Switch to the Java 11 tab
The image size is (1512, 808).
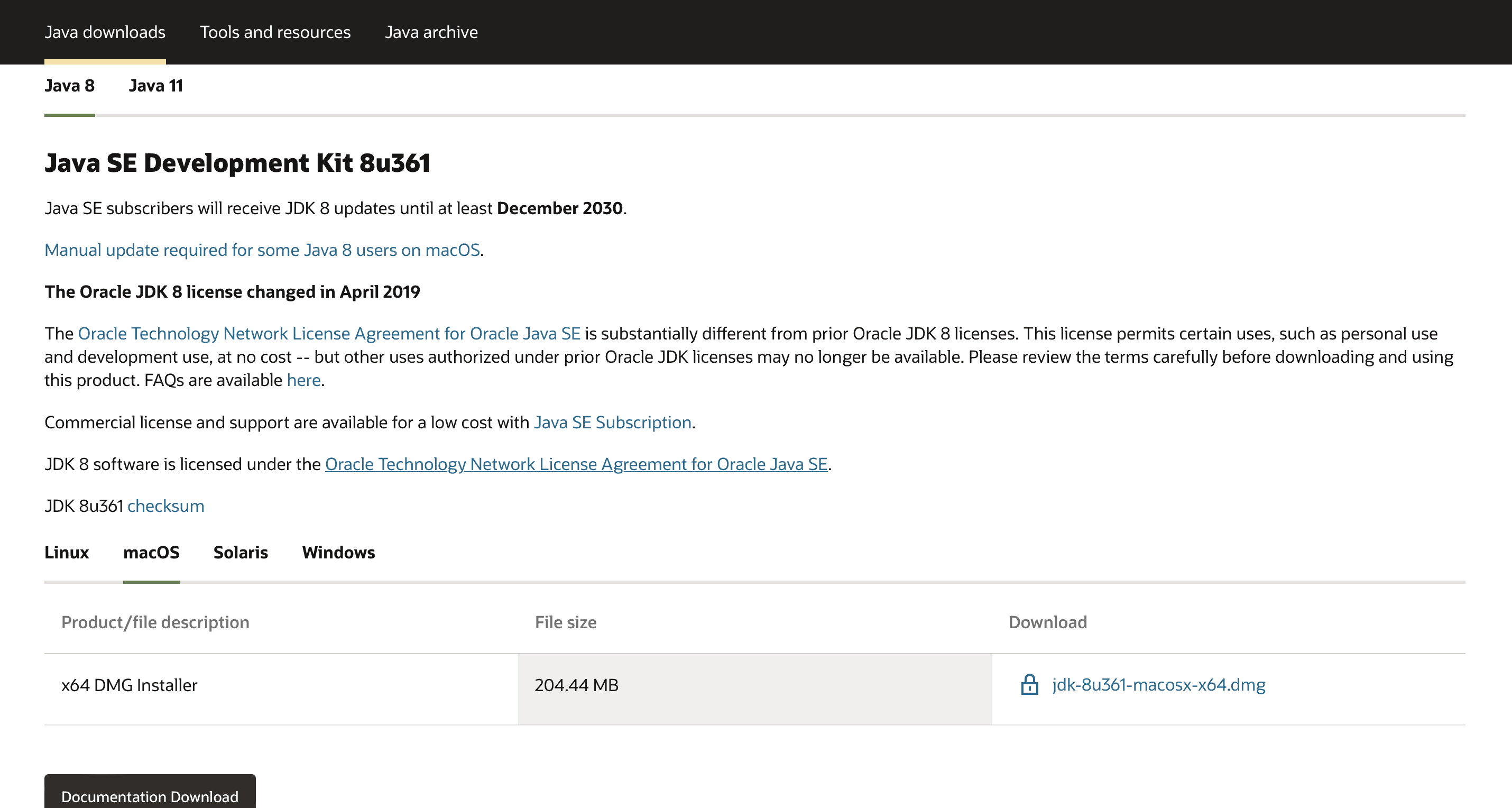coord(155,86)
